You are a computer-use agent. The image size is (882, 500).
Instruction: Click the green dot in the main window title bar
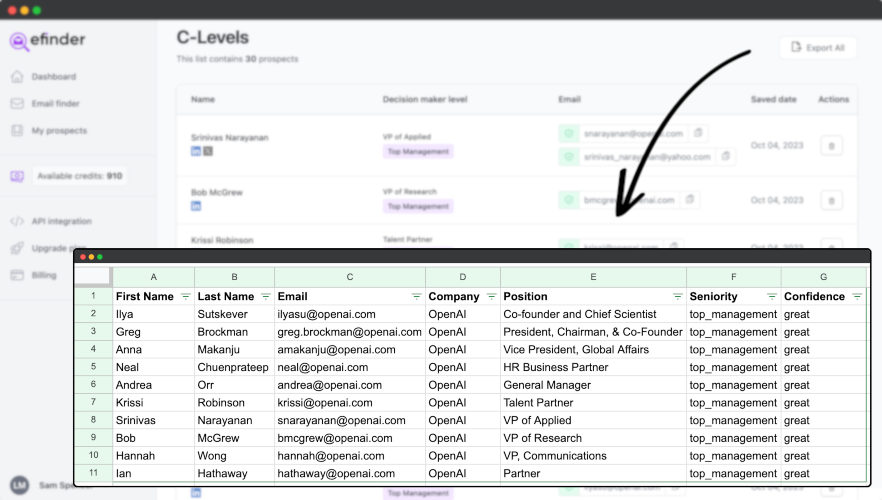37,10
